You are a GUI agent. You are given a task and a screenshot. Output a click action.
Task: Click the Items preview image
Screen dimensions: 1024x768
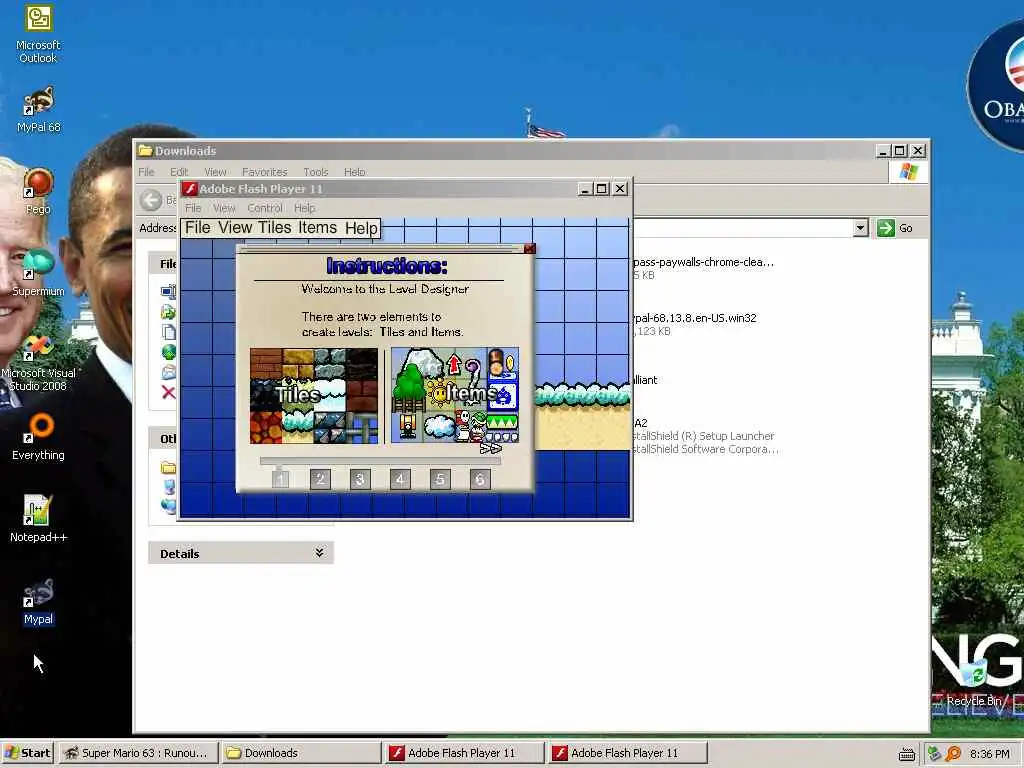pos(455,396)
